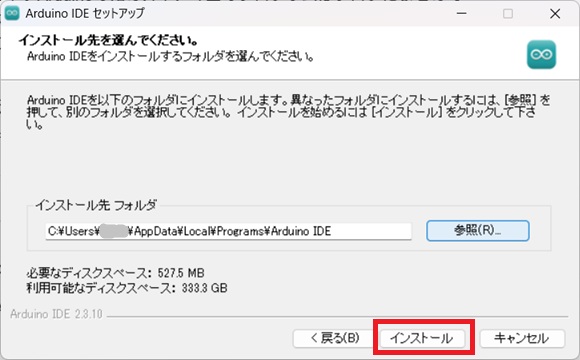
Task: Click the subheading about choosing install folder
Action: pyautogui.click(x=171, y=57)
